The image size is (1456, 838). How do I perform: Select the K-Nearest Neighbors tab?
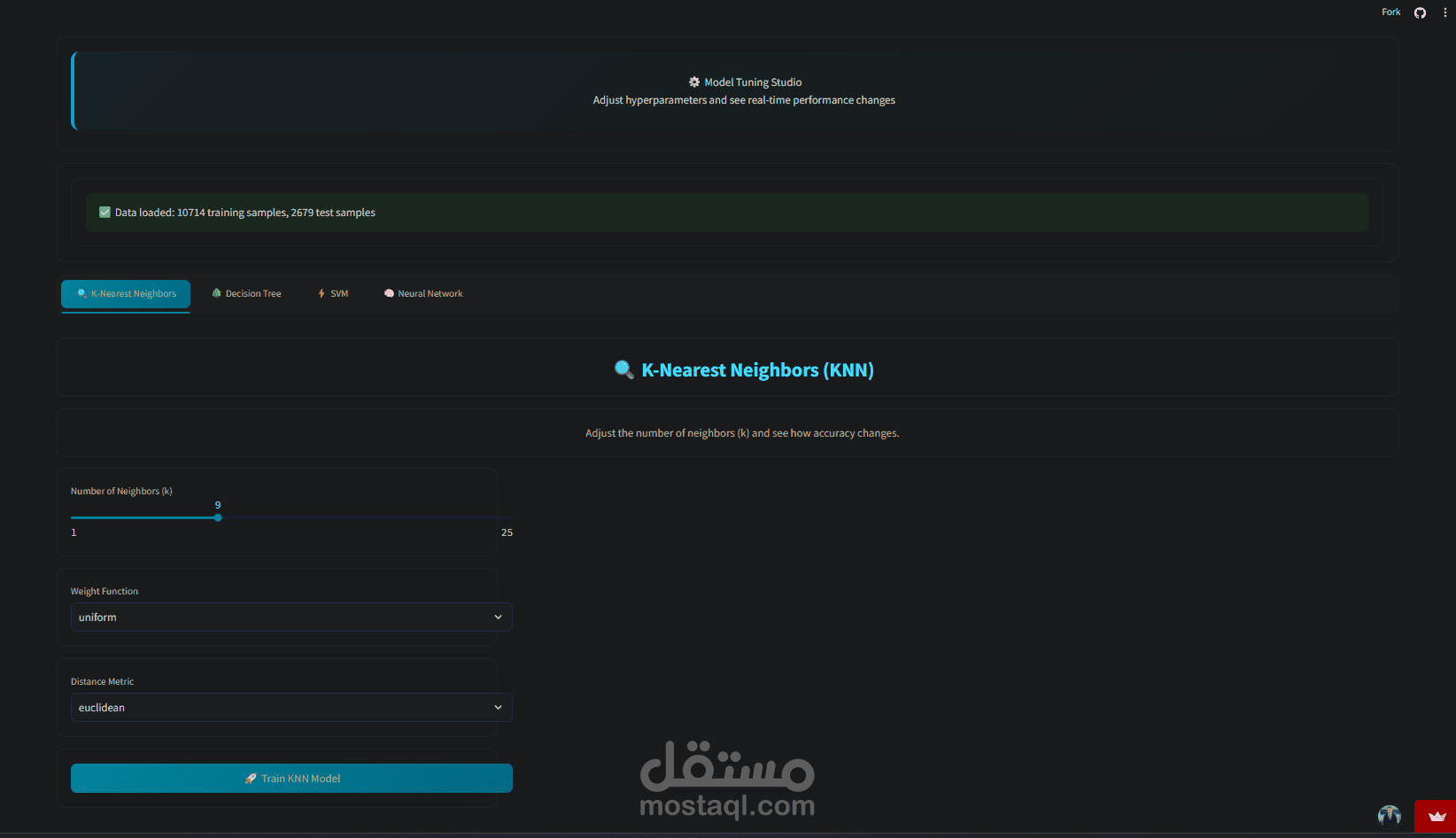click(x=126, y=293)
